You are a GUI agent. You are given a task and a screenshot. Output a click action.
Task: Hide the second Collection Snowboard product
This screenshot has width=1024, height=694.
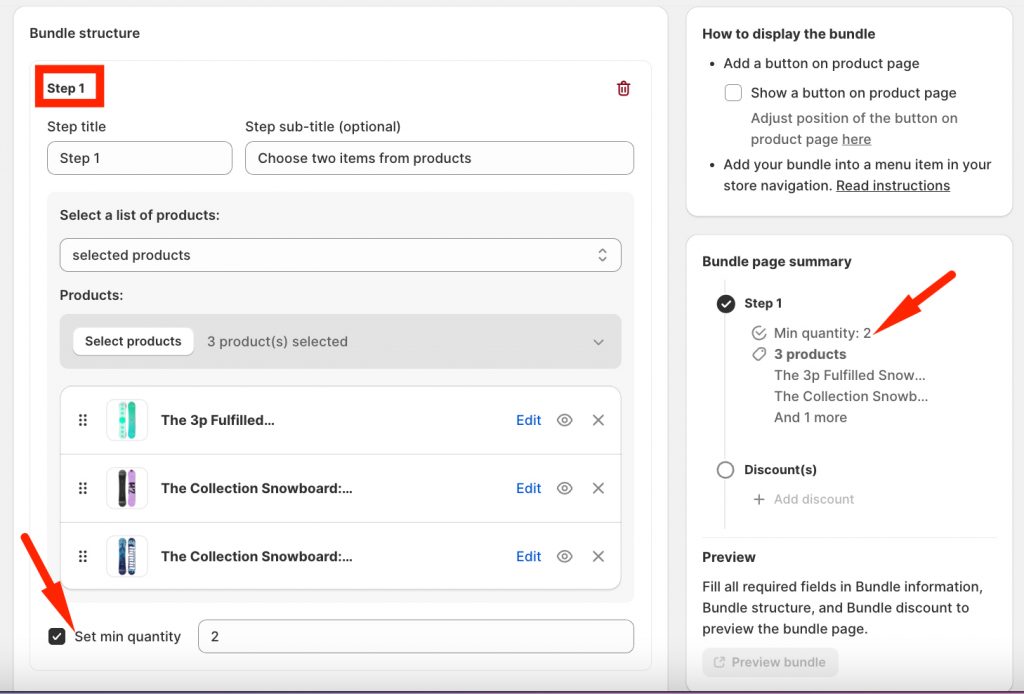565,488
